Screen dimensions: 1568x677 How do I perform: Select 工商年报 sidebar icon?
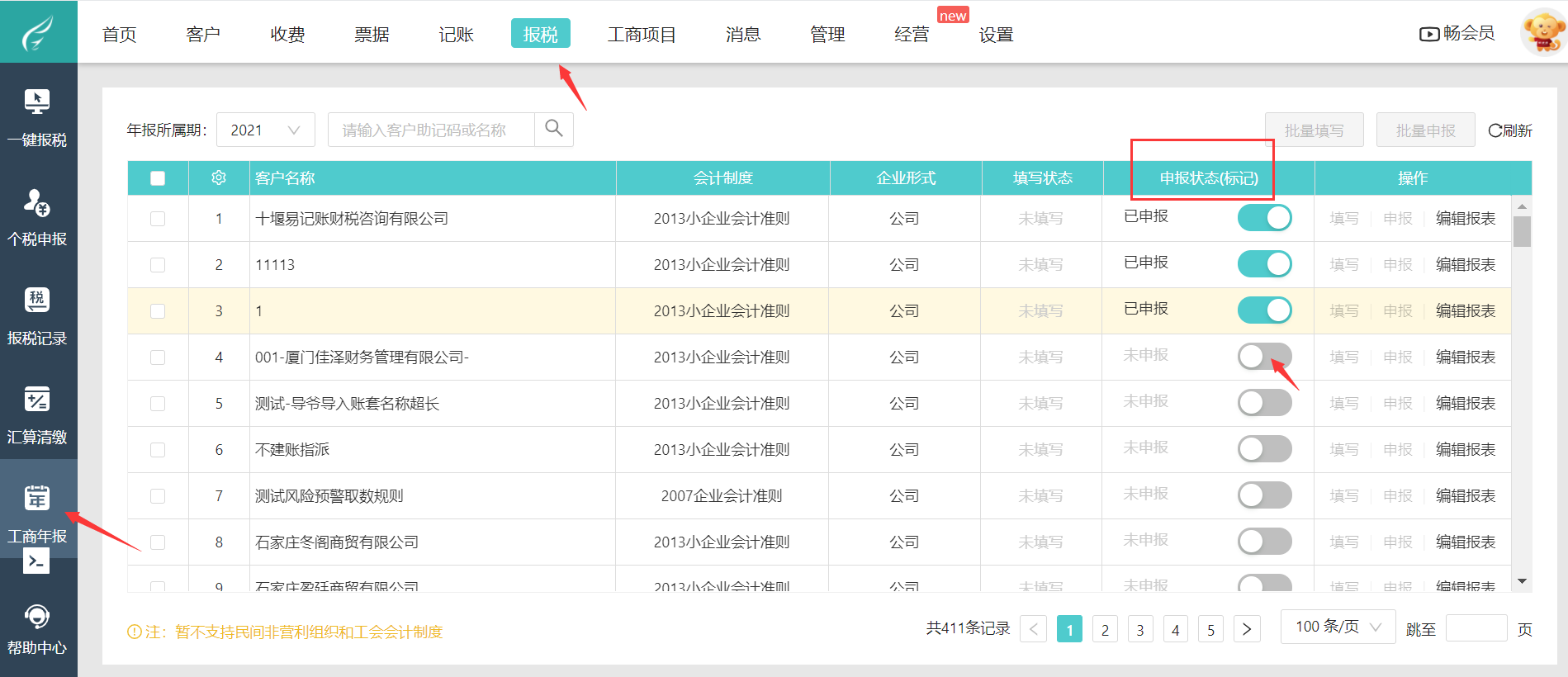(37, 499)
